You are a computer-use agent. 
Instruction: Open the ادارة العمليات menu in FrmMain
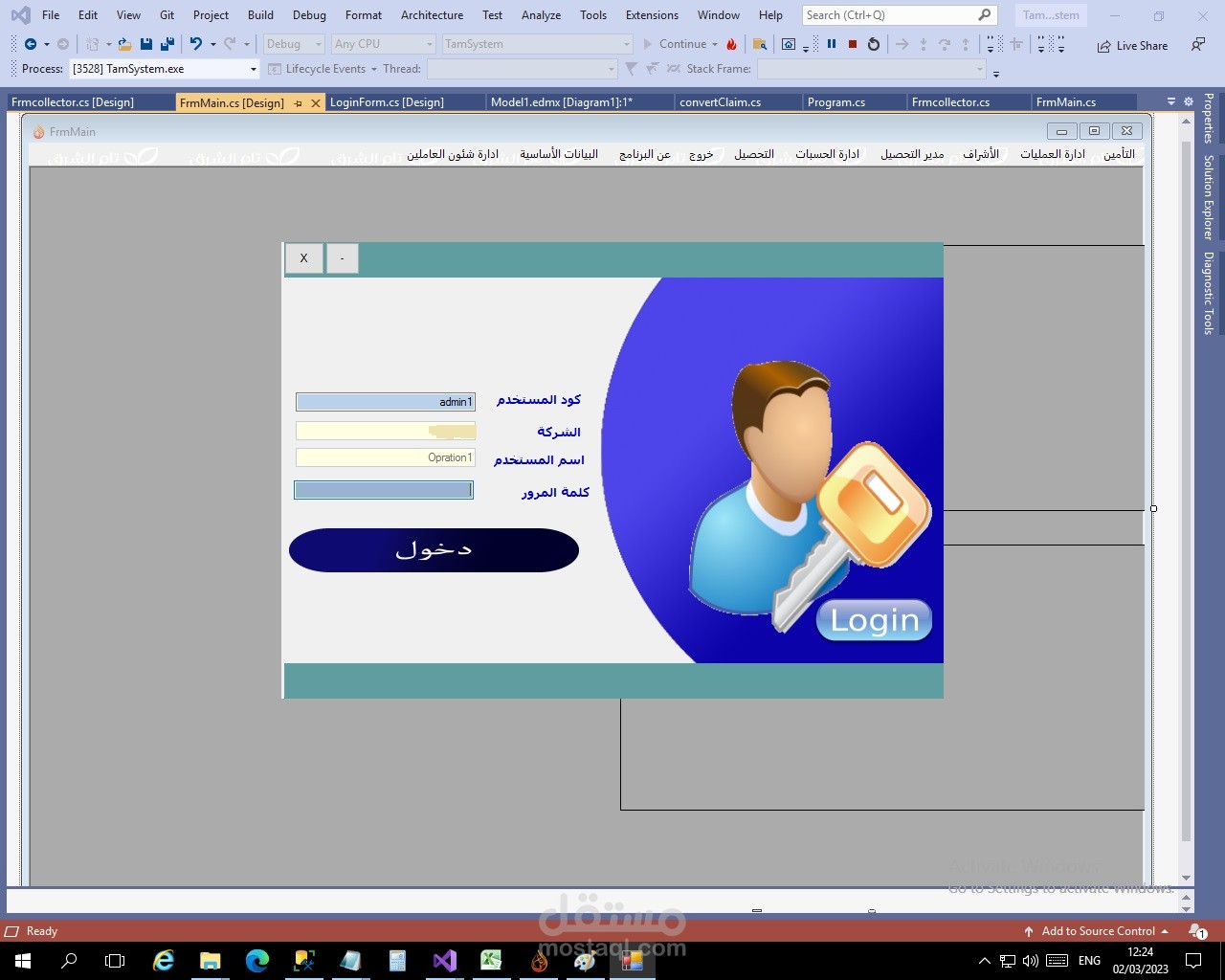click(1053, 154)
